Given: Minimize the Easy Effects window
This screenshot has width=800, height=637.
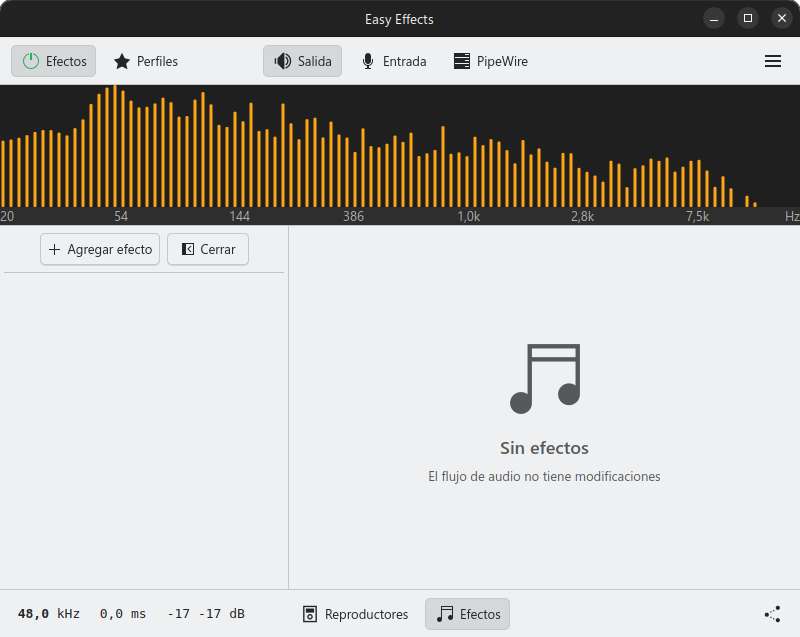Looking at the screenshot, I should tap(714, 19).
